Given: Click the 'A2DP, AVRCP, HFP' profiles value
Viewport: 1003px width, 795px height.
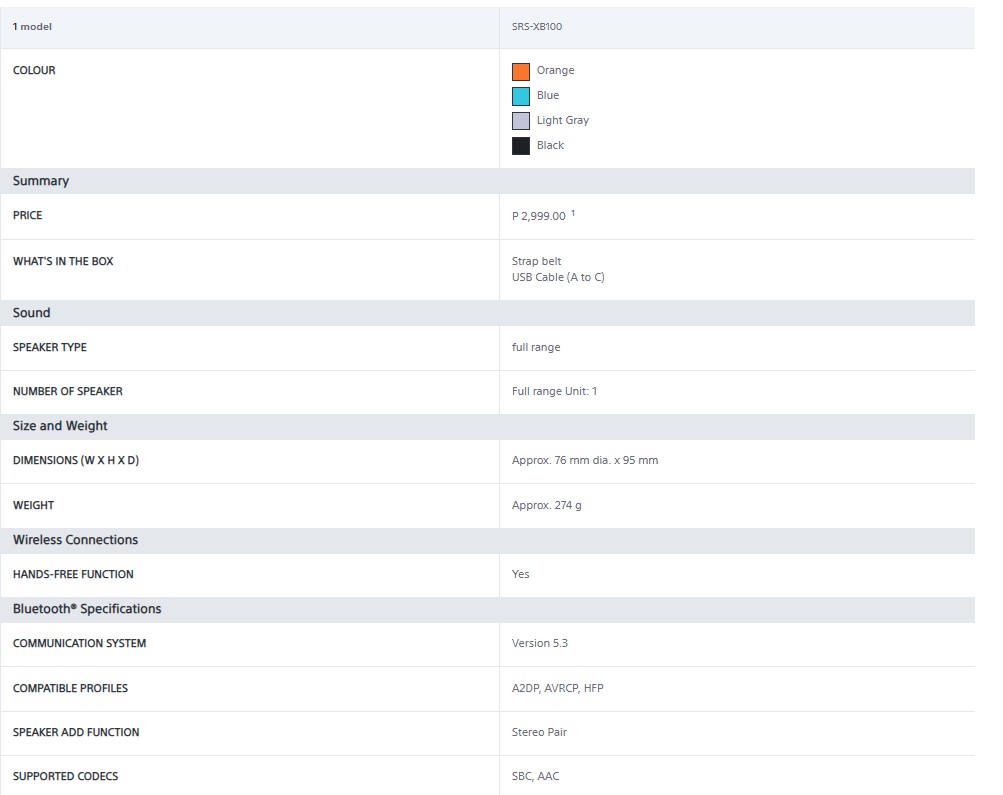Looking at the screenshot, I should tap(557, 688).
